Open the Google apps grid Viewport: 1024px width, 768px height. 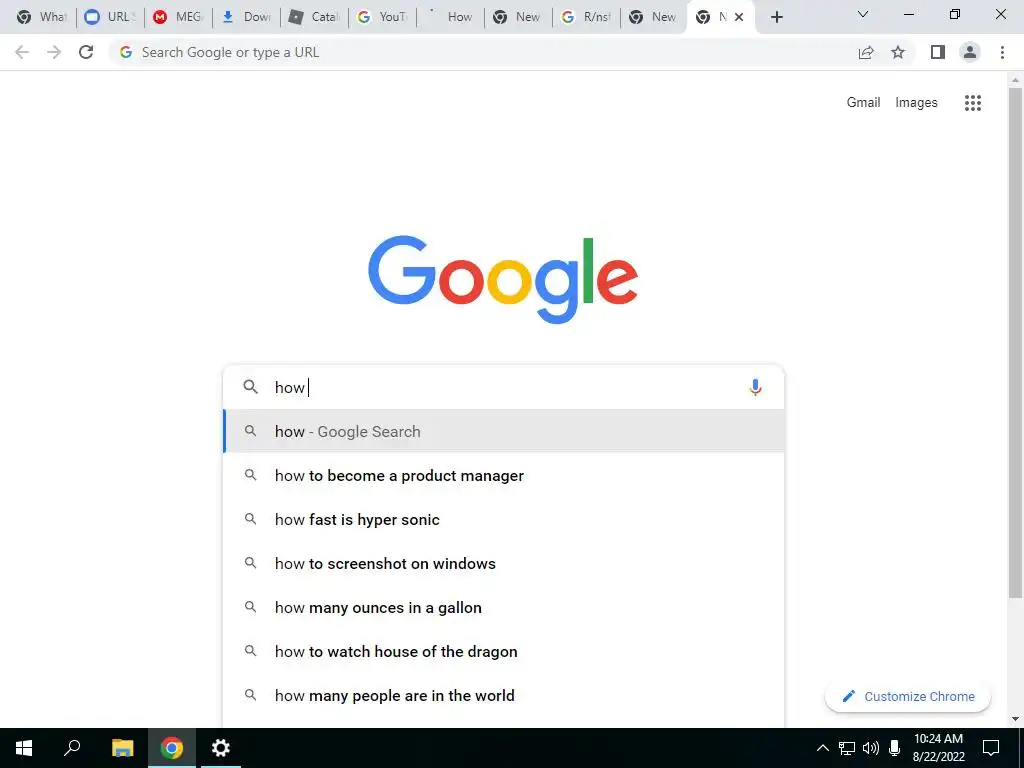[x=972, y=103]
